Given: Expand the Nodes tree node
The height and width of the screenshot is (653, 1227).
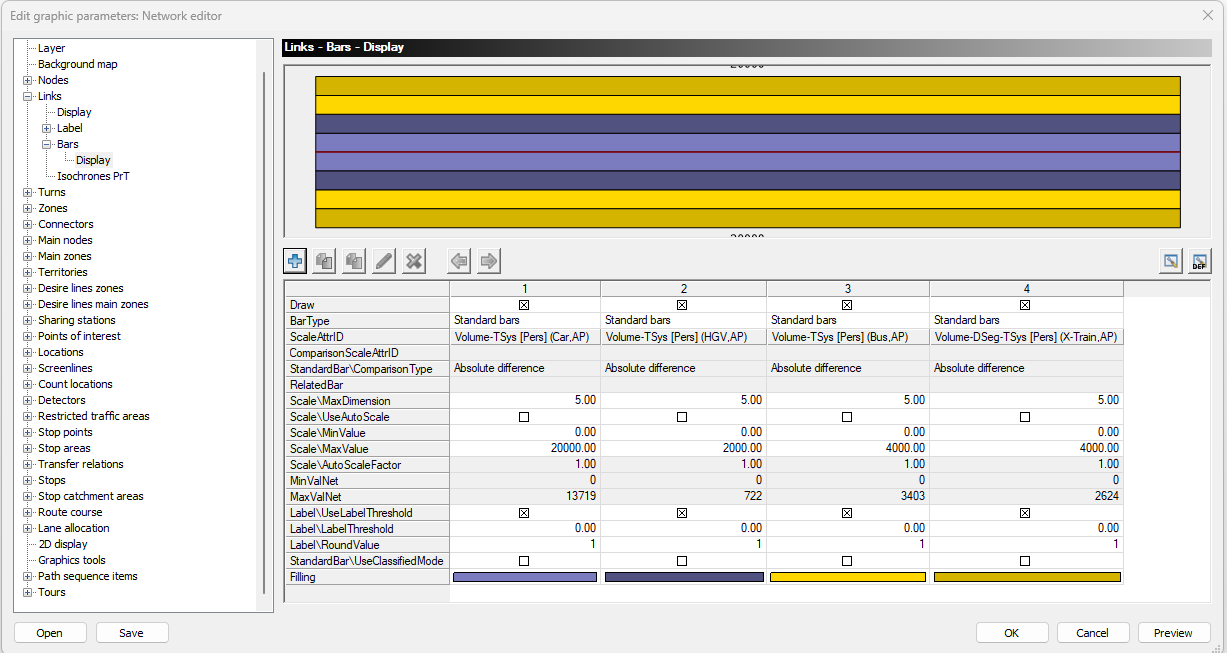Looking at the screenshot, I should point(28,80).
